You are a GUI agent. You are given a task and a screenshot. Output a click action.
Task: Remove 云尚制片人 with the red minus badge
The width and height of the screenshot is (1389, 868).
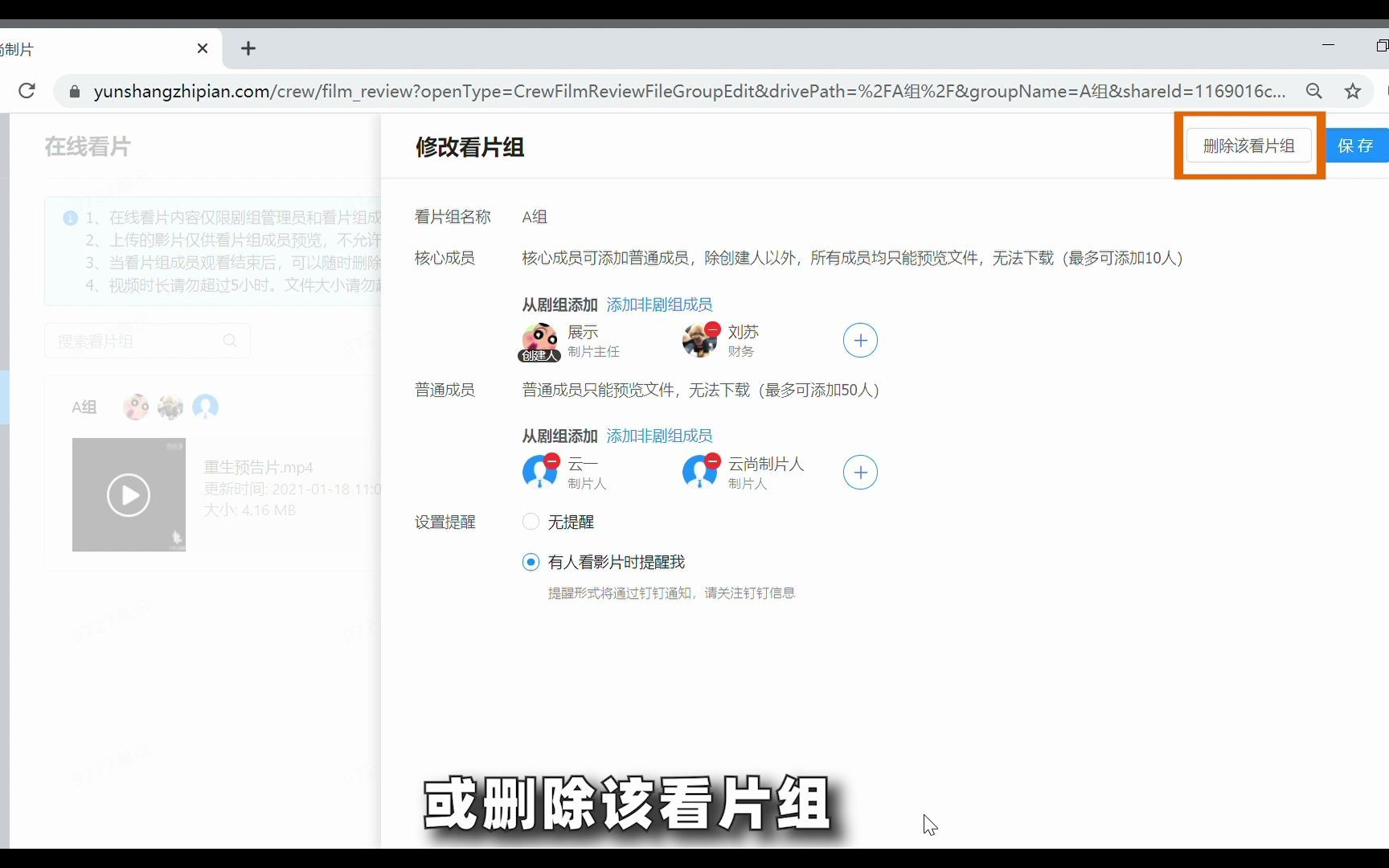coord(712,461)
